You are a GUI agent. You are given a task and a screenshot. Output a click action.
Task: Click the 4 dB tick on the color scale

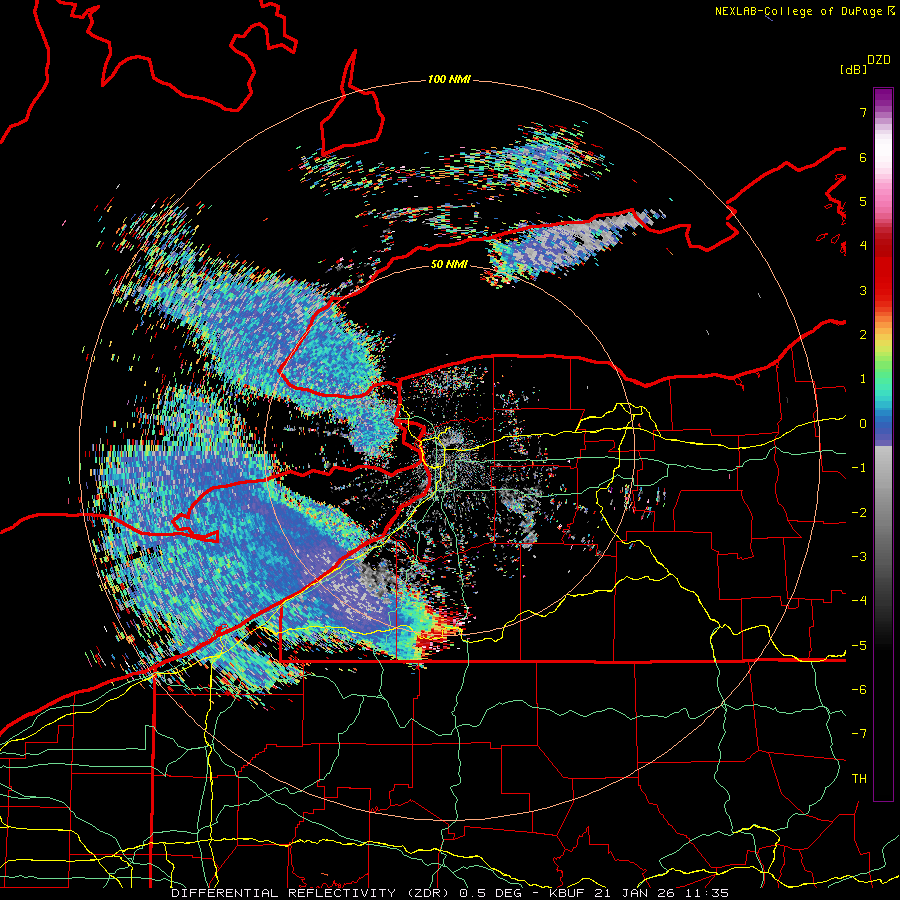(863, 246)
